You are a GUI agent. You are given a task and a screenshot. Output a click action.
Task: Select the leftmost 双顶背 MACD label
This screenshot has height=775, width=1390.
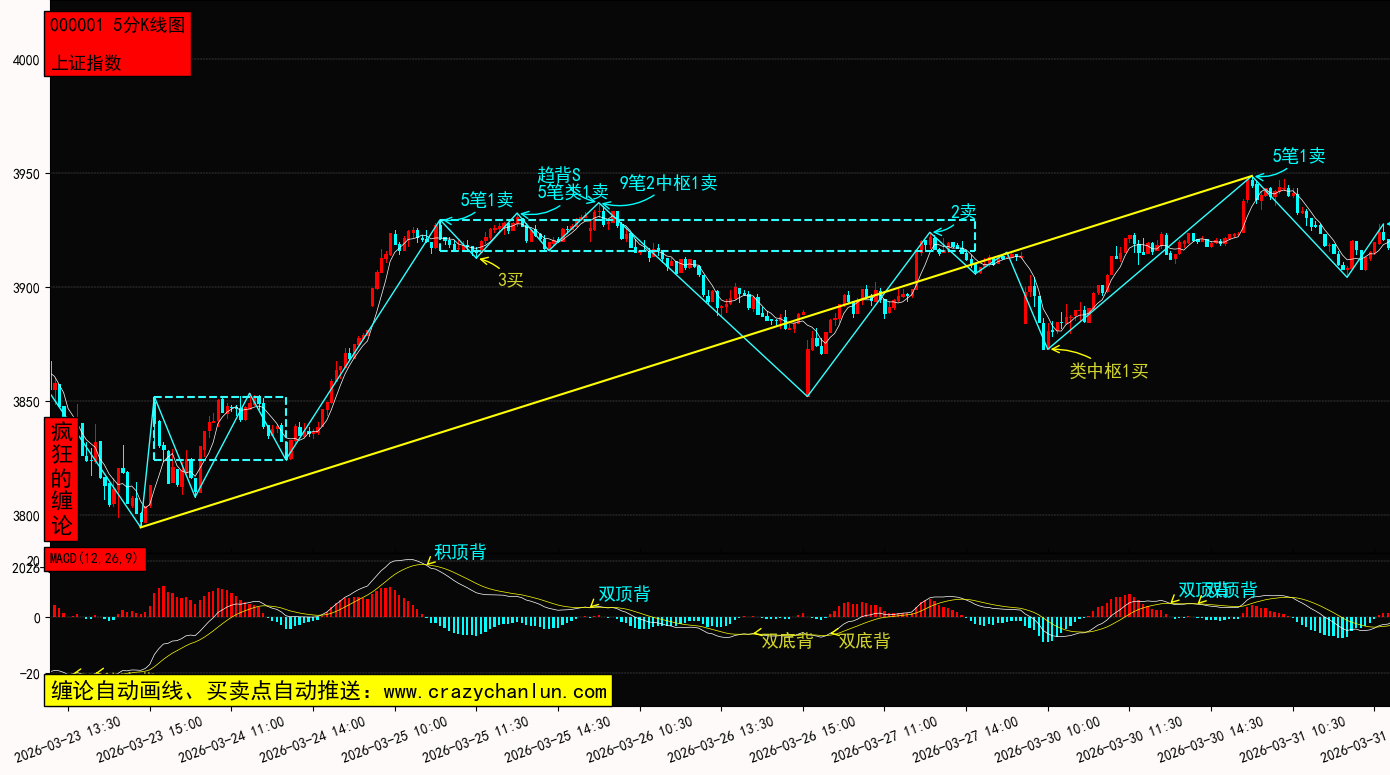click(x=624, y=594)
